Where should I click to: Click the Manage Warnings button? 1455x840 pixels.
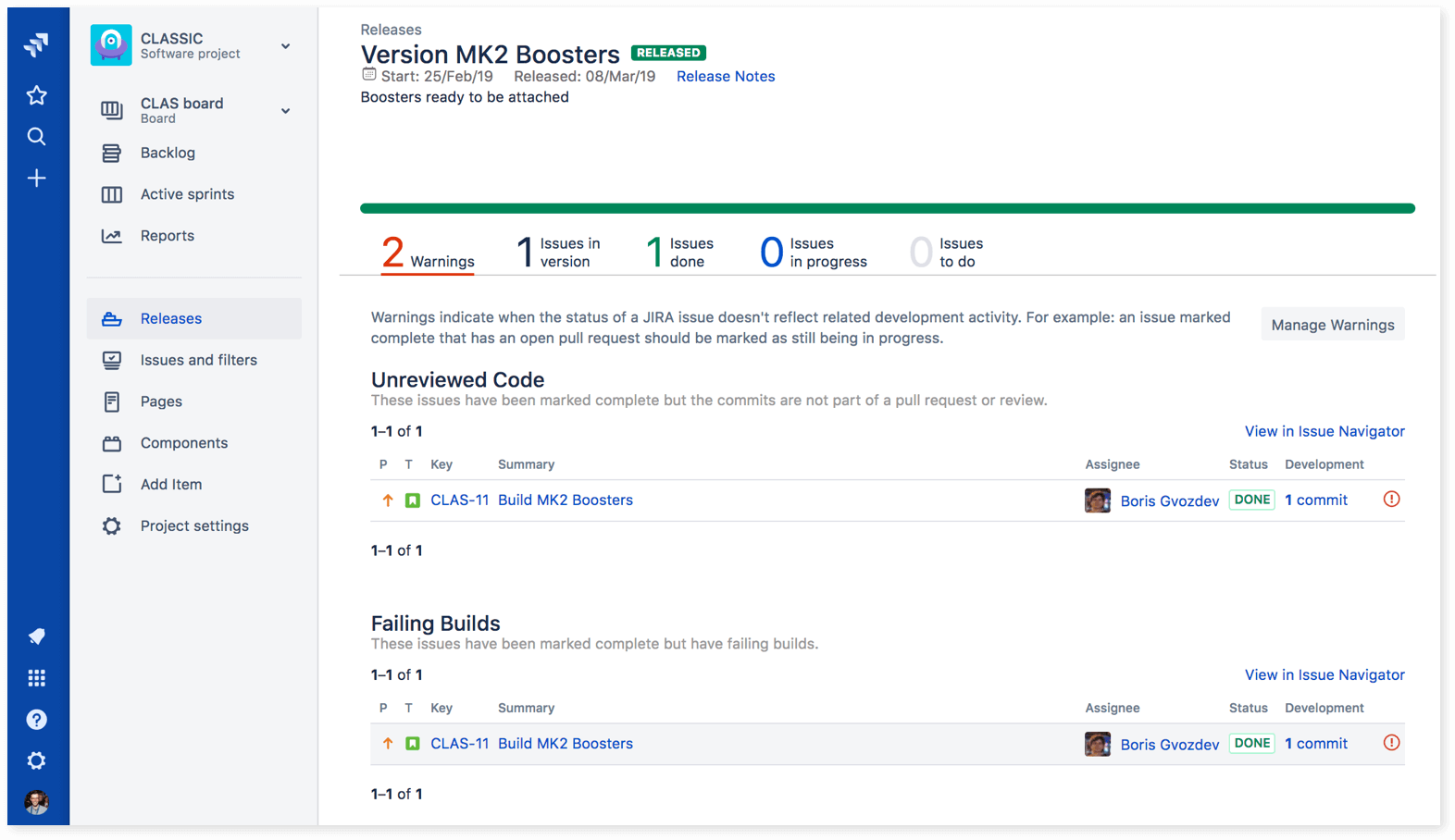tap(1332, 324)
